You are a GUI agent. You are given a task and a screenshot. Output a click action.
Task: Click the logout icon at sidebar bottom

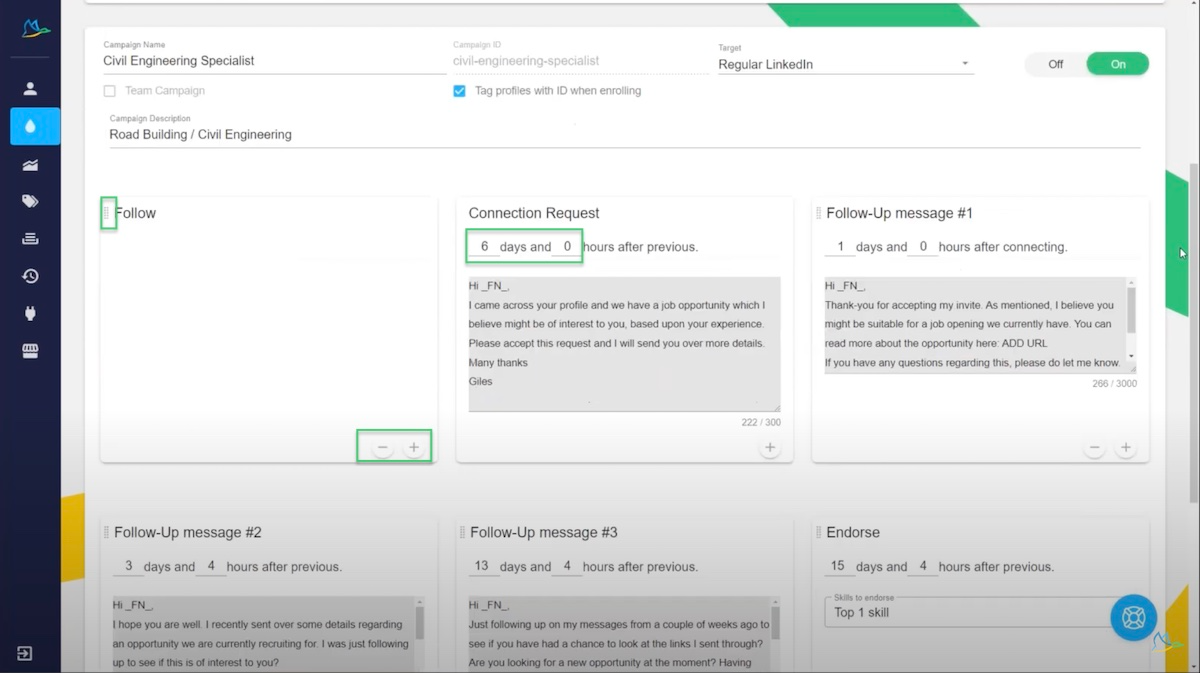(24, 653)
